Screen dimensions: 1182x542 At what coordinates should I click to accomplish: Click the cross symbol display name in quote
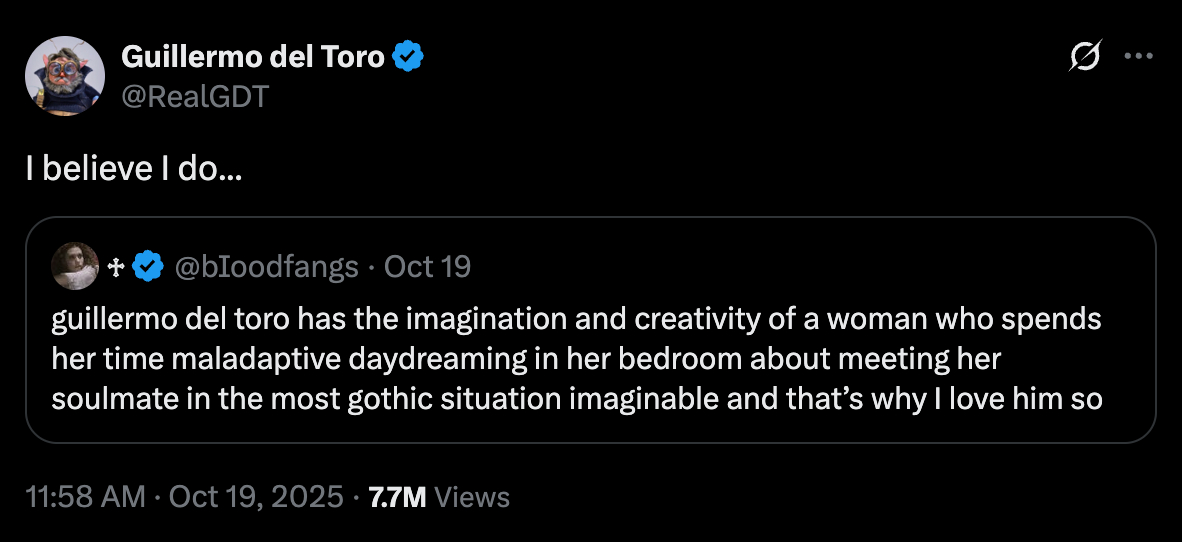point(115,267)
